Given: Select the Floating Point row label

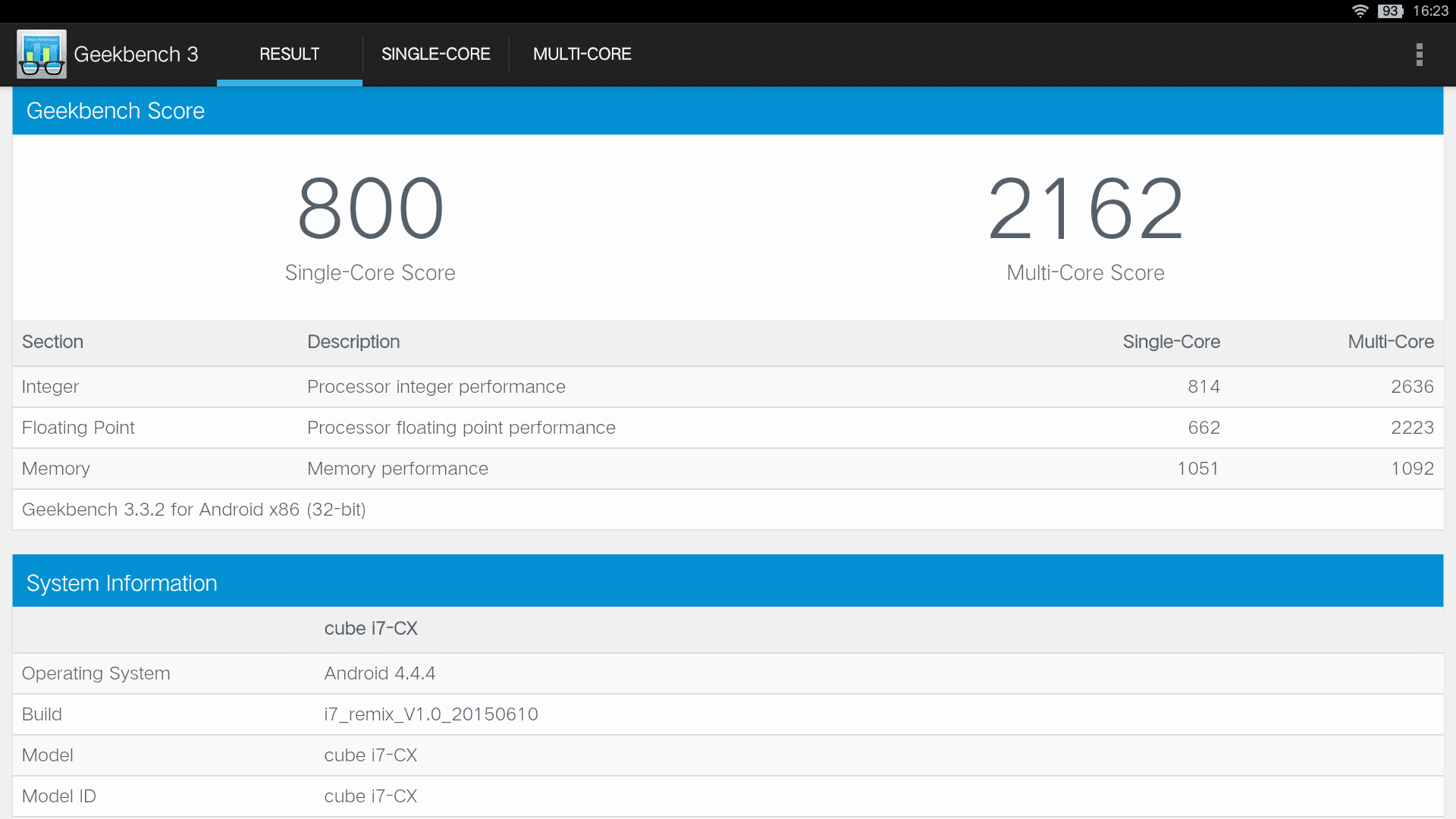Looking at the screenshot, I should 78,428.
